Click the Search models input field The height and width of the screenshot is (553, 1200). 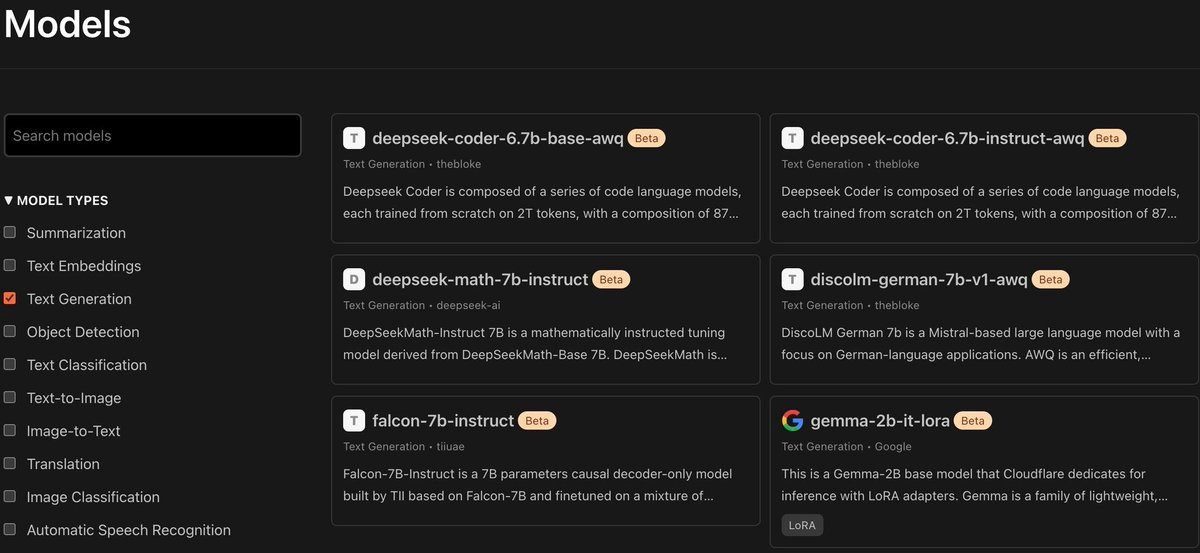point(152,135)
